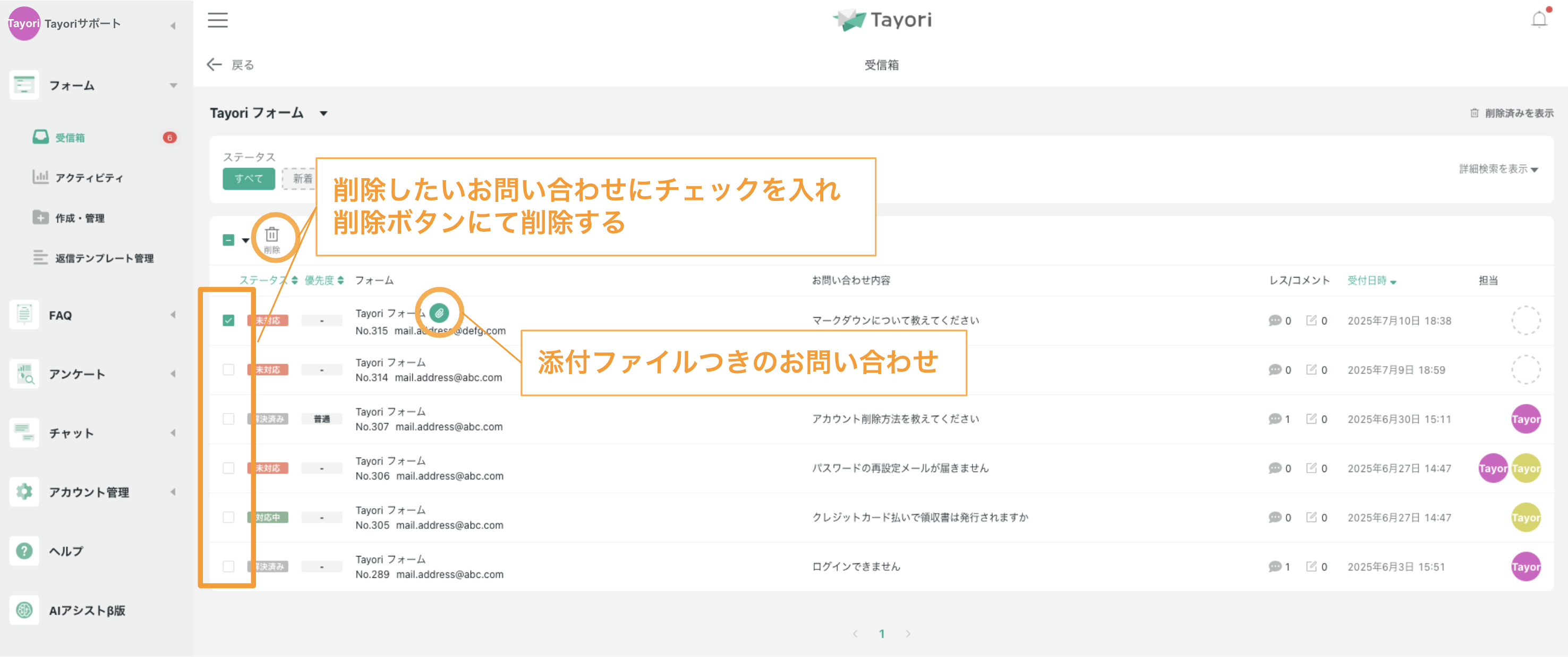Viewport: 1568px width, 657px height.
Task: Check the checkbox on inquiry No.314
Action: [x=229, y=369]
